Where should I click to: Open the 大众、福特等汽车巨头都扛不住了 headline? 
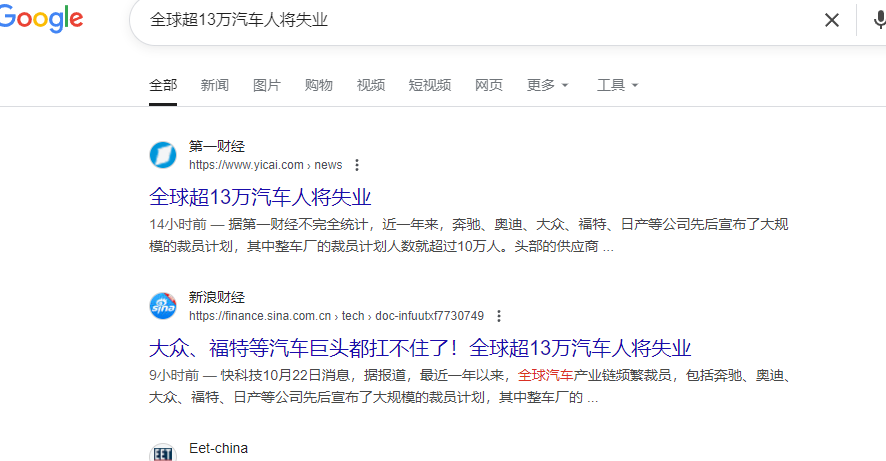pos(420,348)
